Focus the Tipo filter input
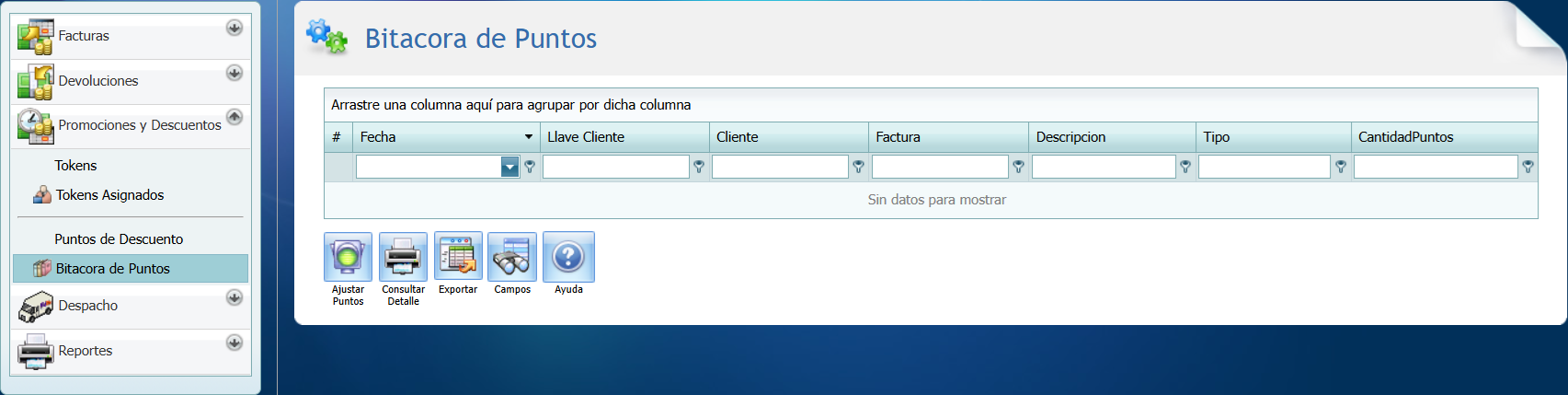 tap(1265, 167)
